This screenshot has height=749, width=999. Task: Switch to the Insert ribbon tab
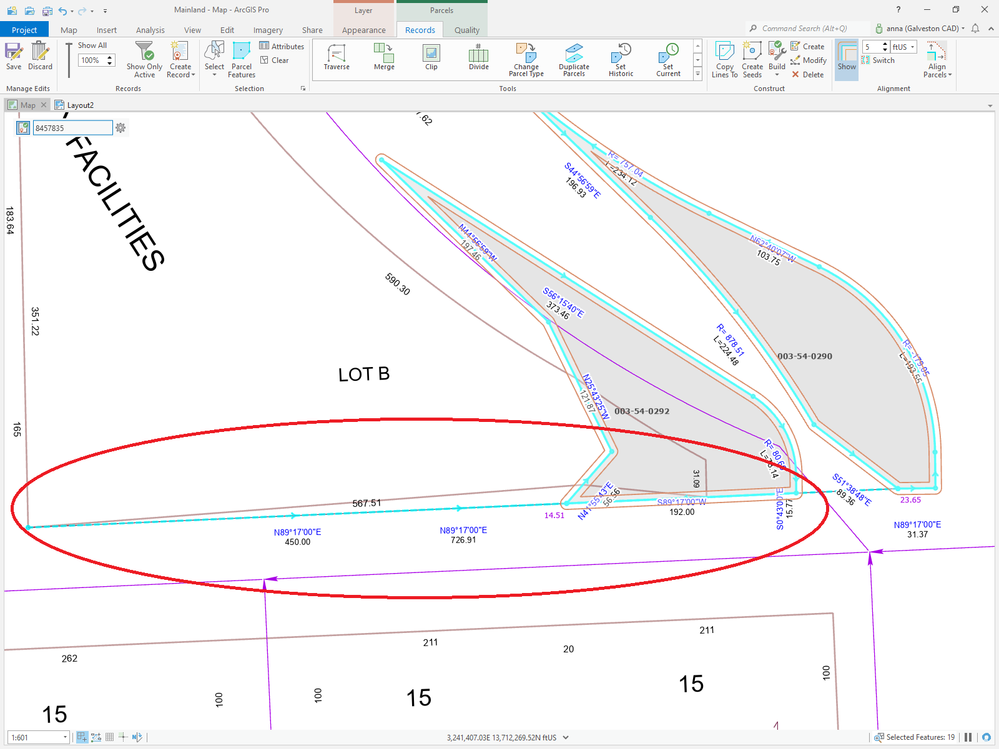click(x=106, y=30)
